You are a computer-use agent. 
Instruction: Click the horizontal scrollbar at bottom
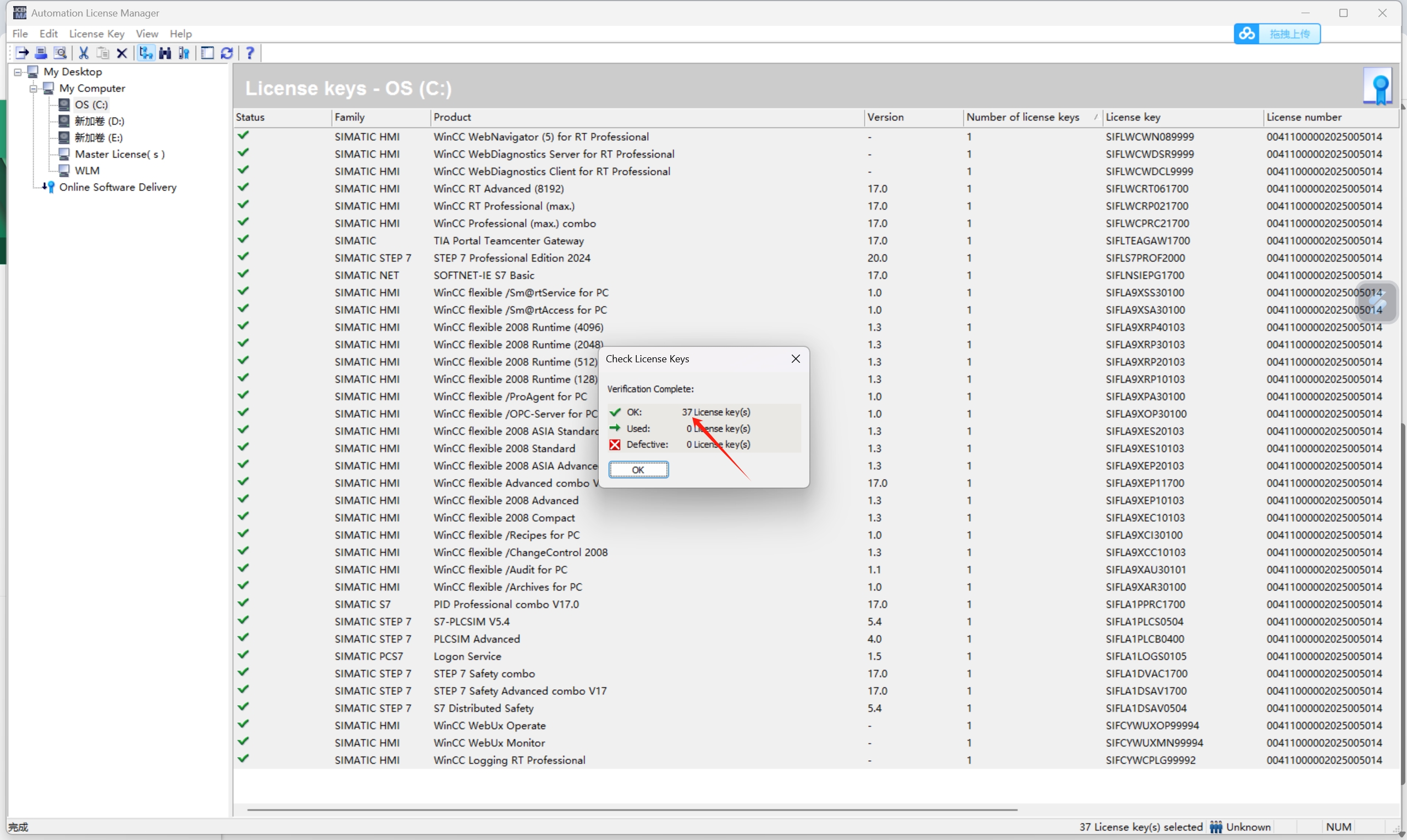(632, 810)
